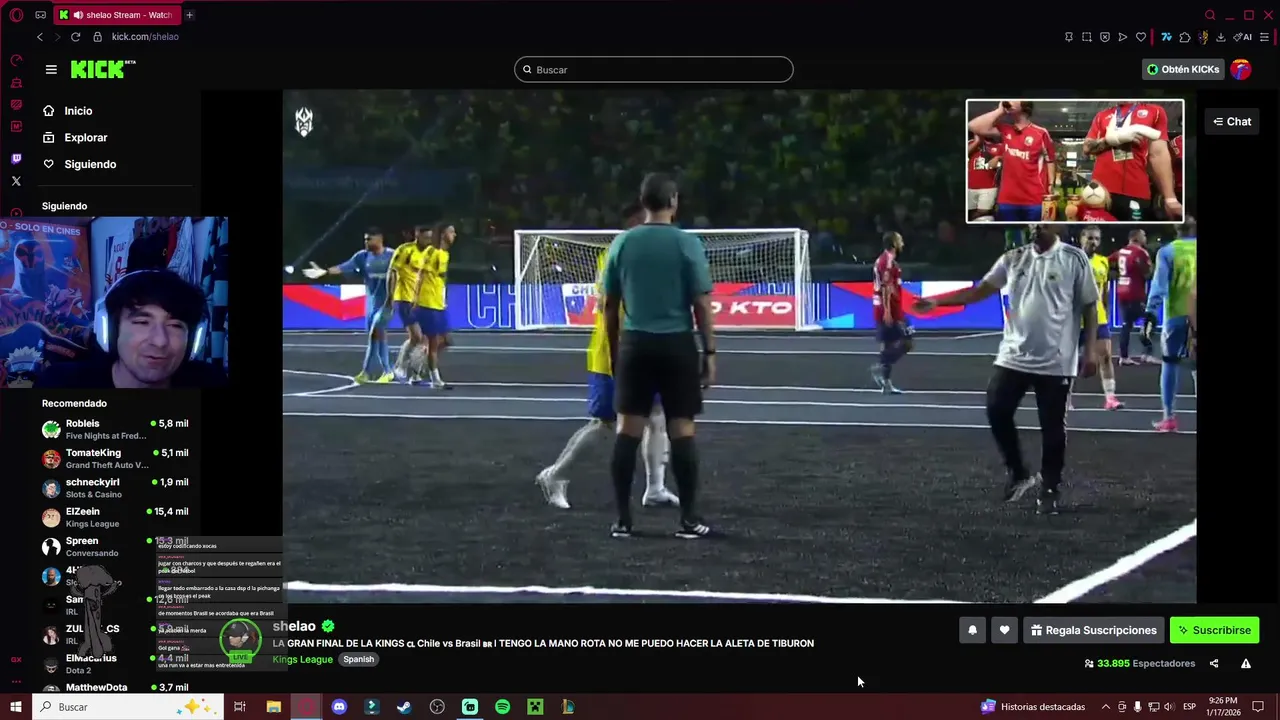
Task: Open the browser AI assistant button
Action: pos(1243,37)
